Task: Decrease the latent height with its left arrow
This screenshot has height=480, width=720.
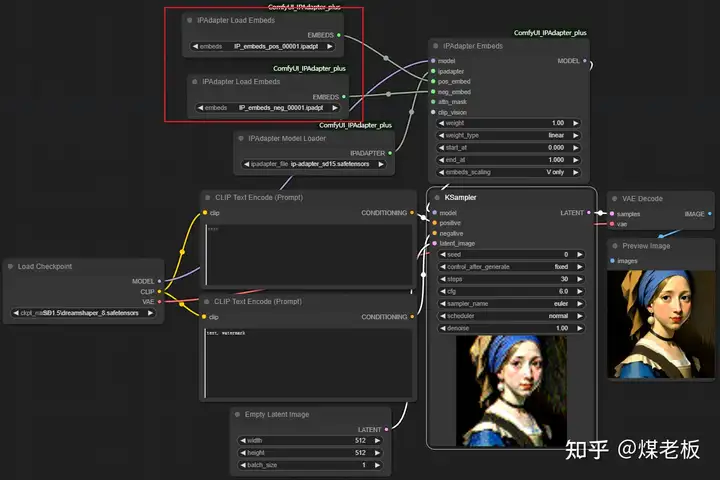Action: pos(242,453)
